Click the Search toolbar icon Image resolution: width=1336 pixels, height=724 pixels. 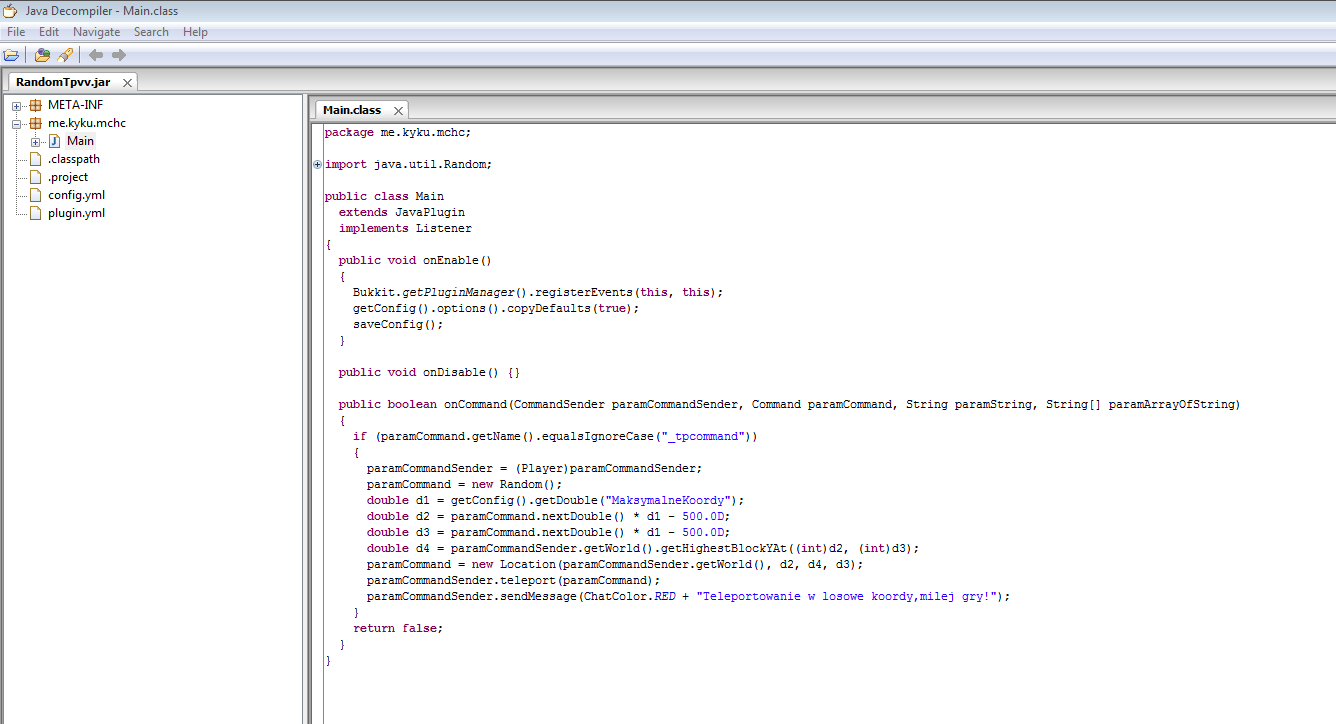tap(65, 55)
